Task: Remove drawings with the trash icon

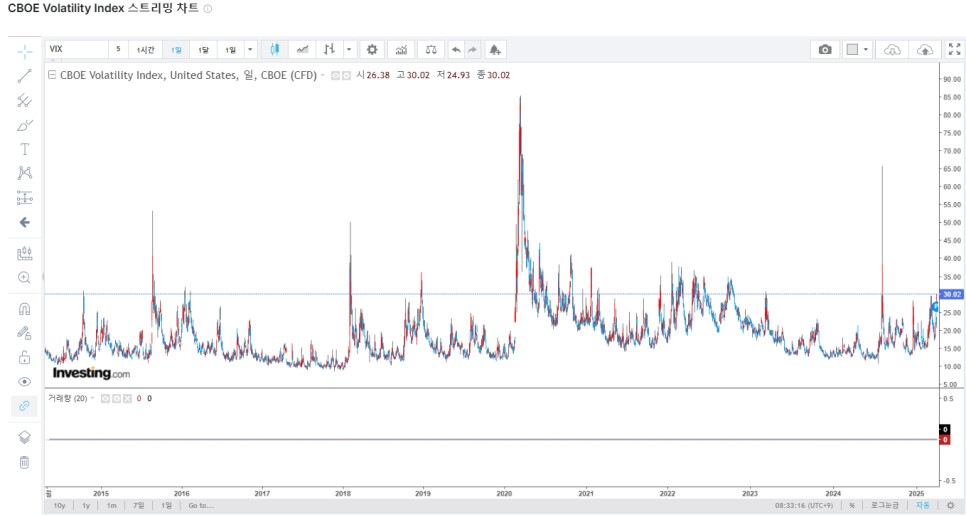Action: (x=25, y=462)
